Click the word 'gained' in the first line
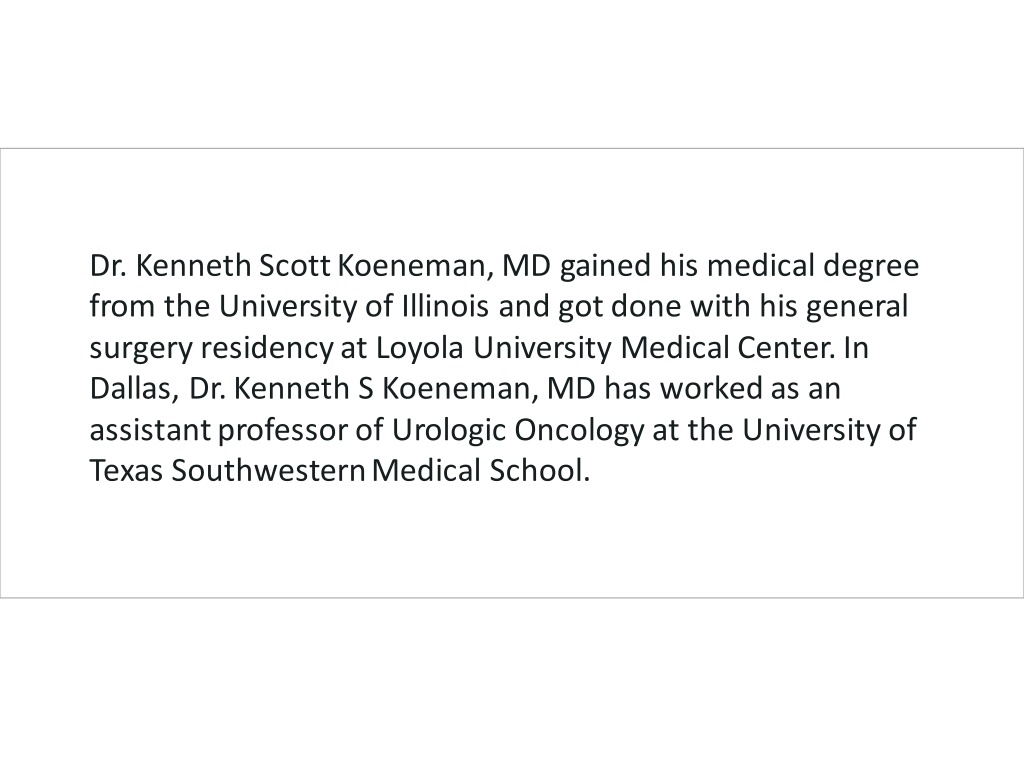This screenshot has width=1024, height=768. coord(605,266)
